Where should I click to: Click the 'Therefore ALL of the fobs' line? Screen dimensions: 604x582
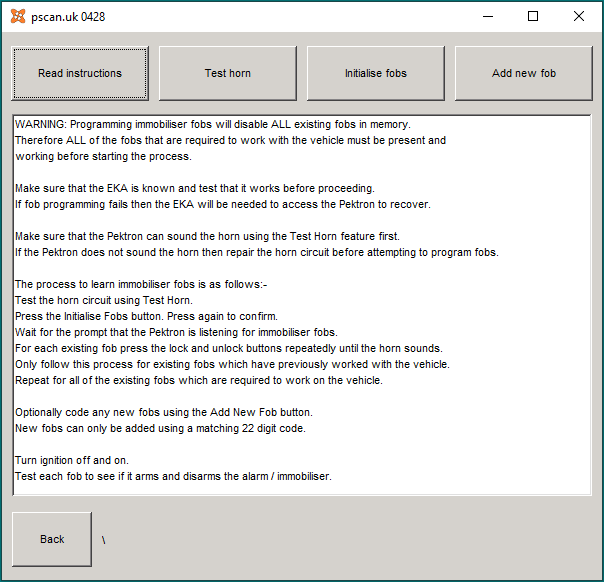(x=230, y=140)
